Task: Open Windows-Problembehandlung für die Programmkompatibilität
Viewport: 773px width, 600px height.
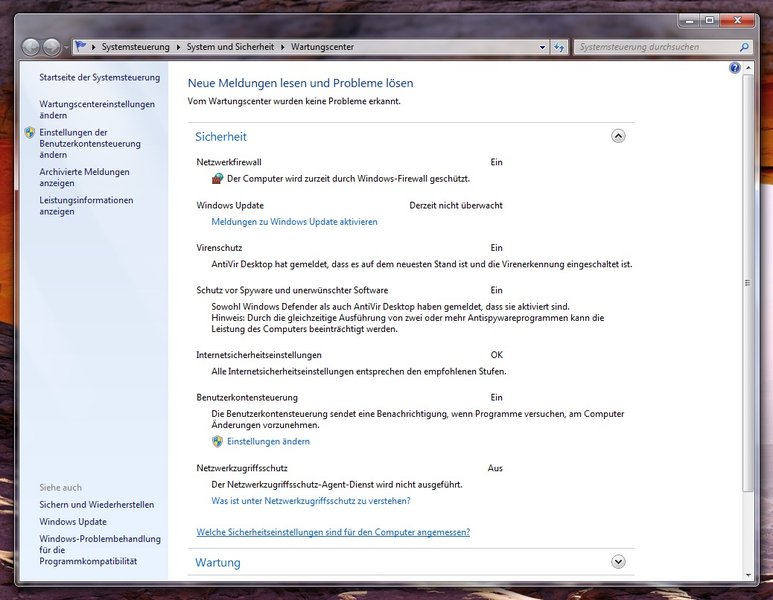Action: [100, 550]
